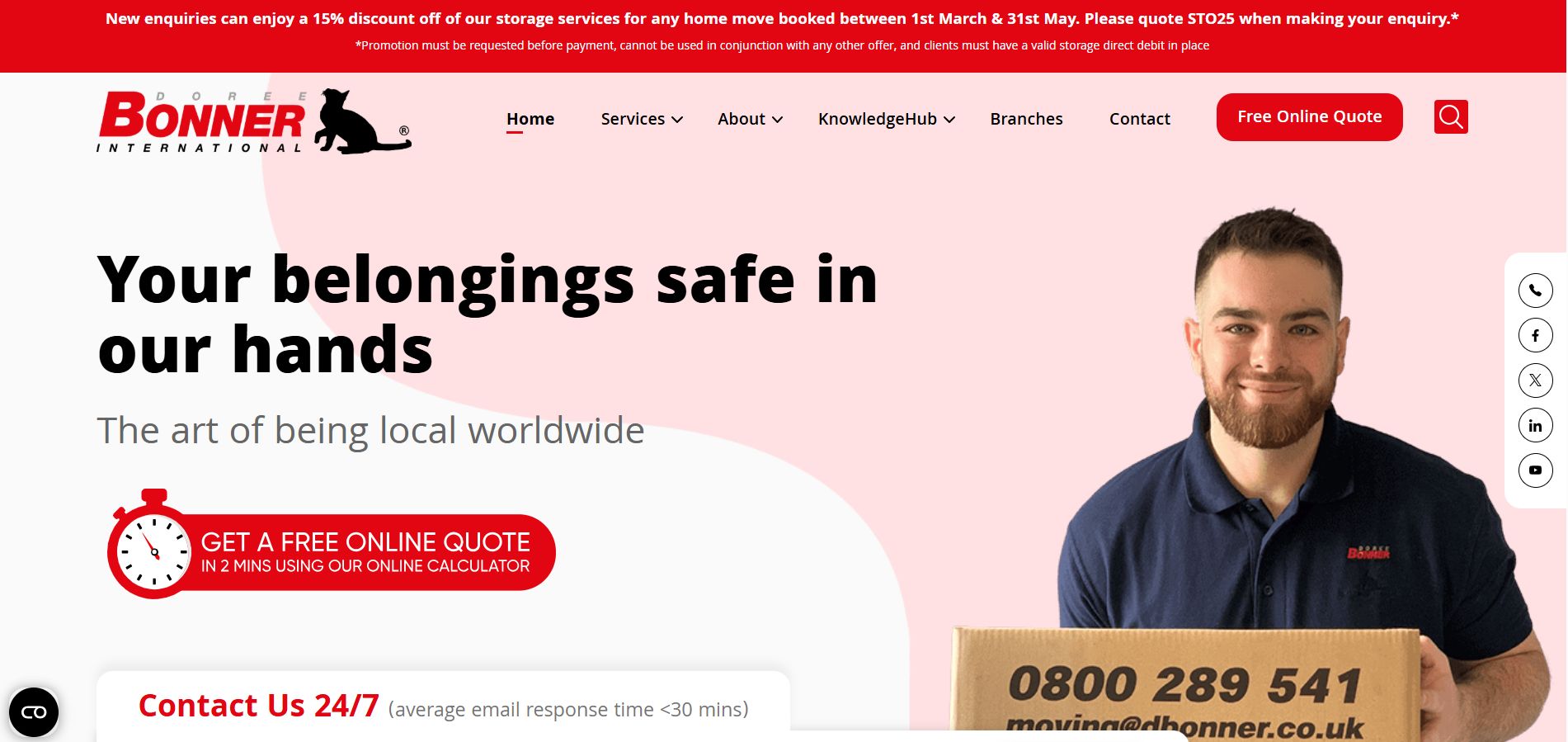This screenshot has width=1568, height=742.
Task: Open the Facebook social icon
Action: point(1535,335)
